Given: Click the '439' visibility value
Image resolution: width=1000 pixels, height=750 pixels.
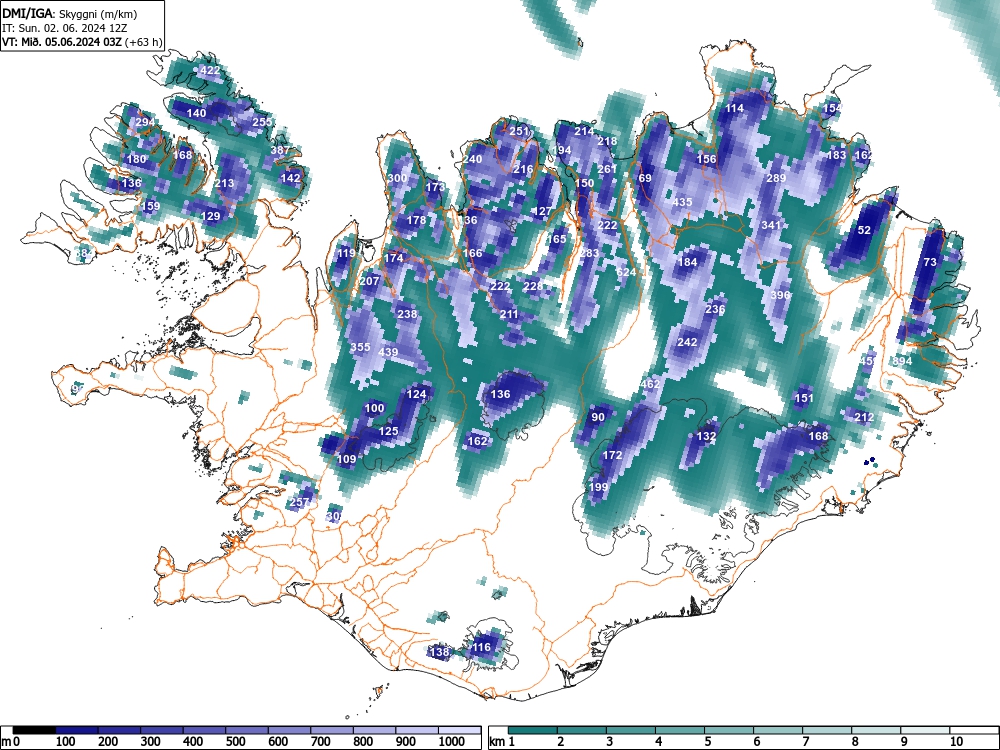Looking at the screenshot, I should (x=388, y=352).
